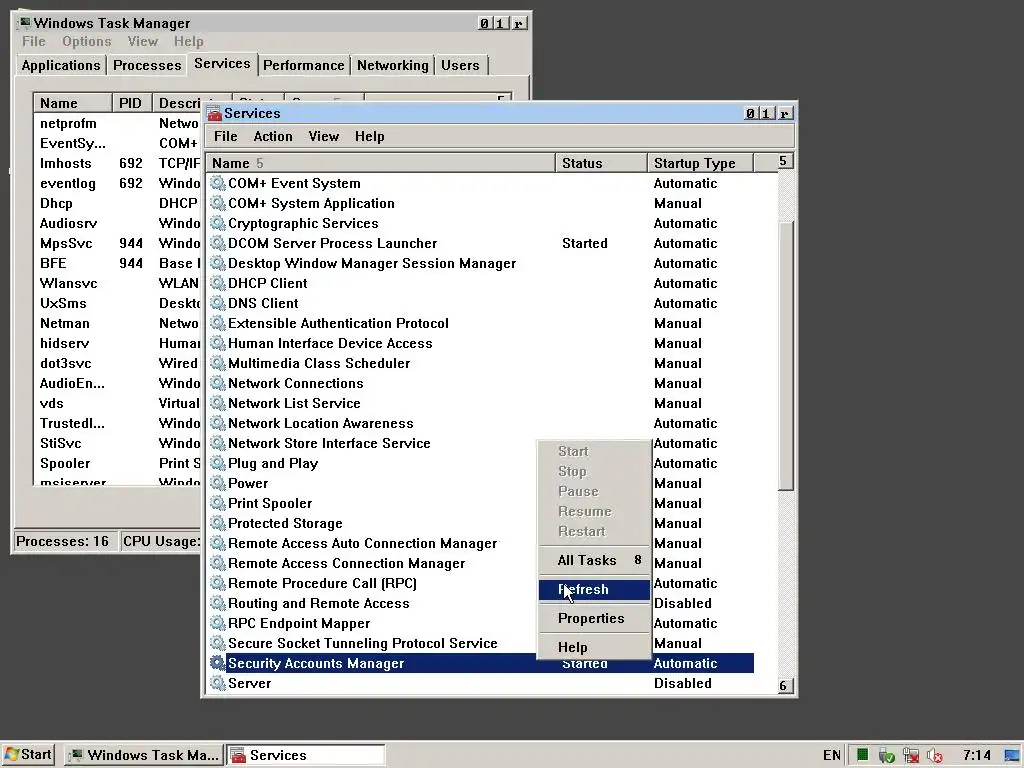This screenshot has width=1024, height=768.
Task: Choose Refresh in the context menu
Action: click(x=594, y=589)
